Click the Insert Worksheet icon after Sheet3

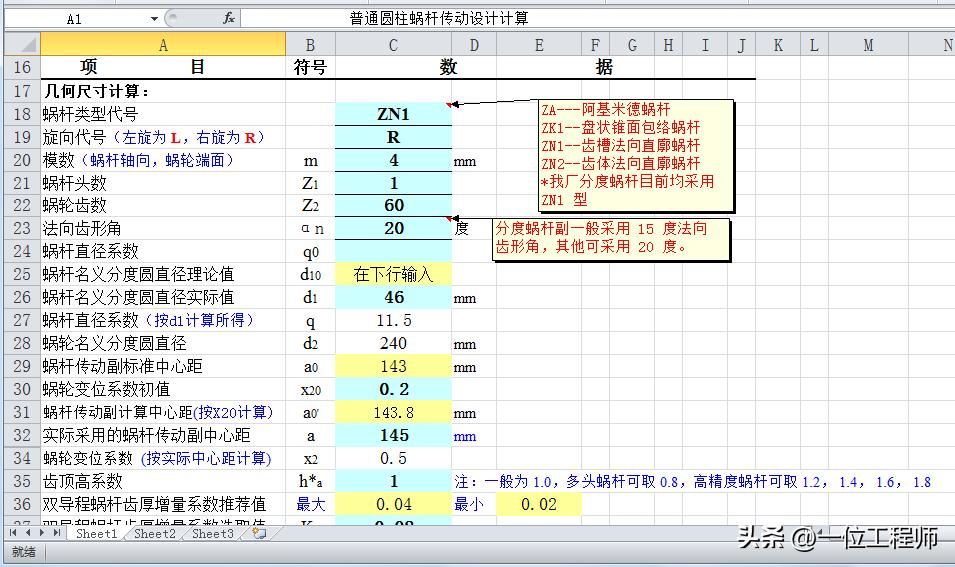click(x=259, y=534)
